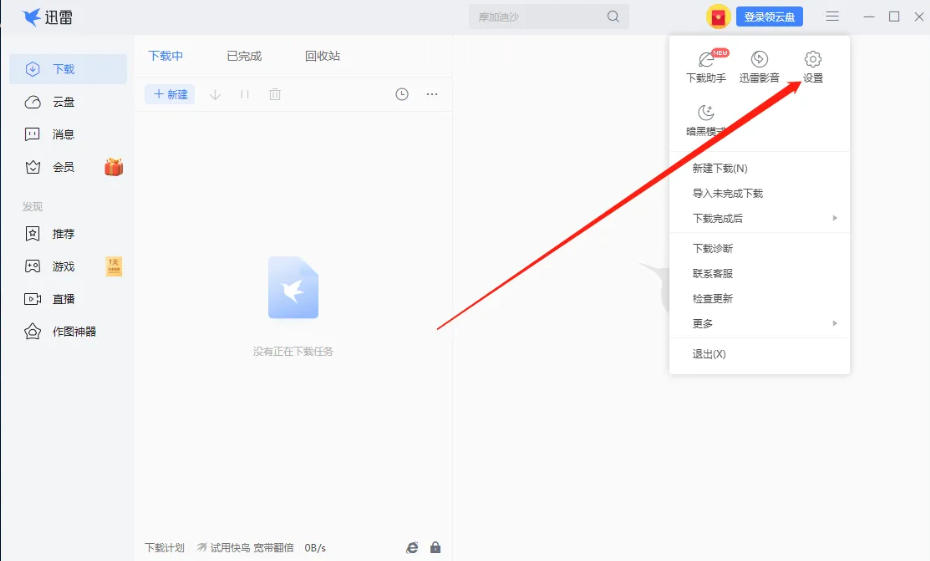Open 作图神器 image tool in sidebar
The height and width of the screenshot is (561, 930).
click(59, 332)
